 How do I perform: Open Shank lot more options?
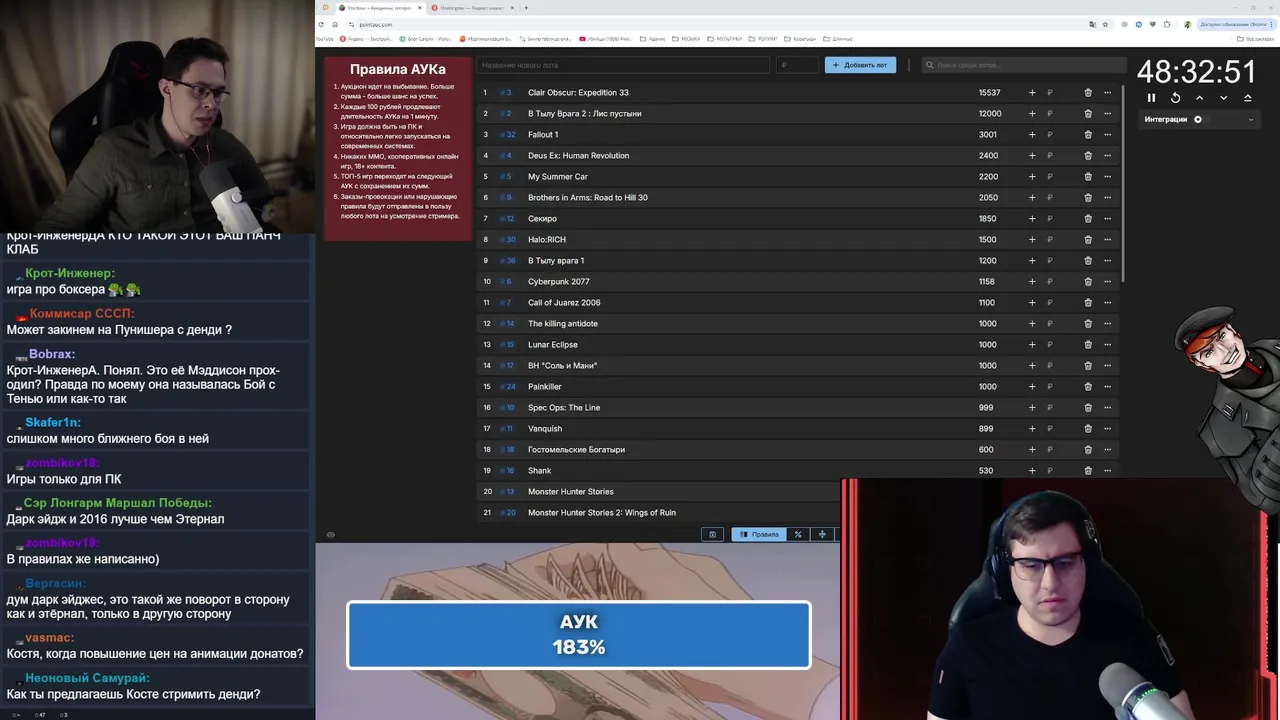(1107, 471)
